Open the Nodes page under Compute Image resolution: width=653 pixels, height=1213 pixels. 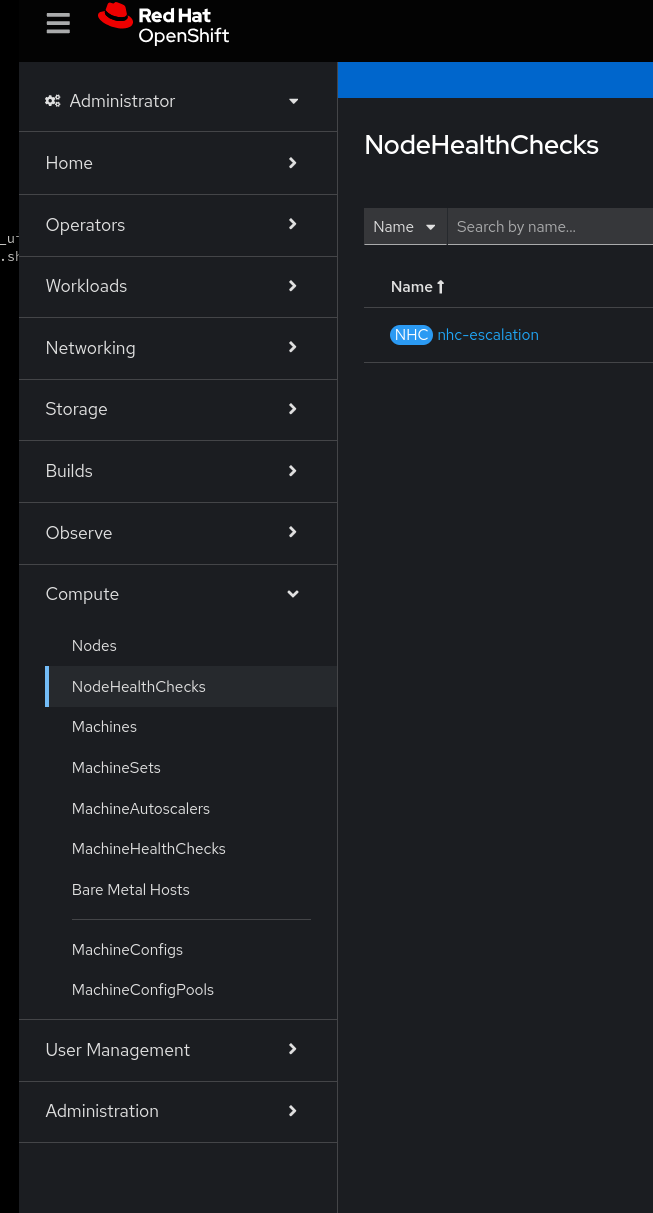94,646
